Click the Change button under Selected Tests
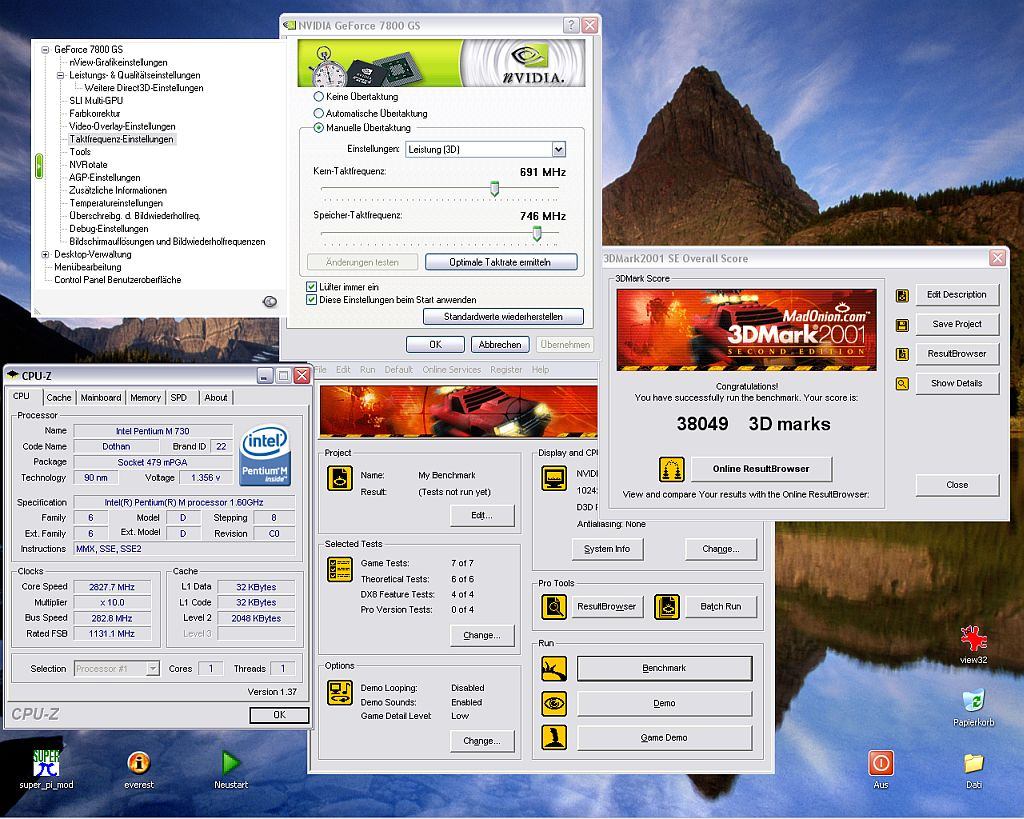 [482, 635]
